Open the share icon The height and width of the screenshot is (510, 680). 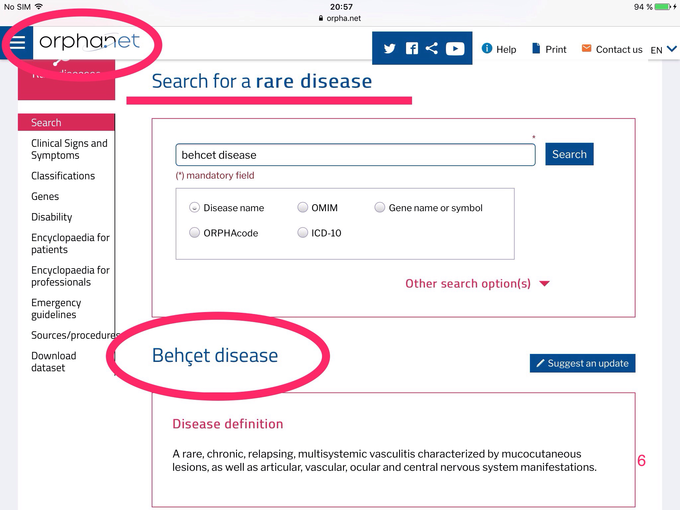(432, 48)
